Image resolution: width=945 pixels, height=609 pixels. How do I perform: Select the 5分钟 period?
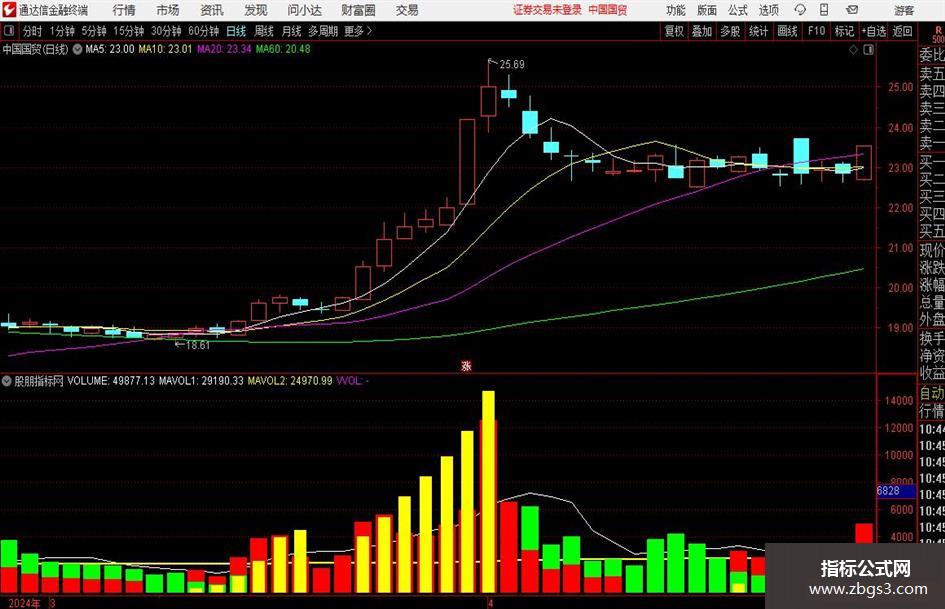coord(94,31)
